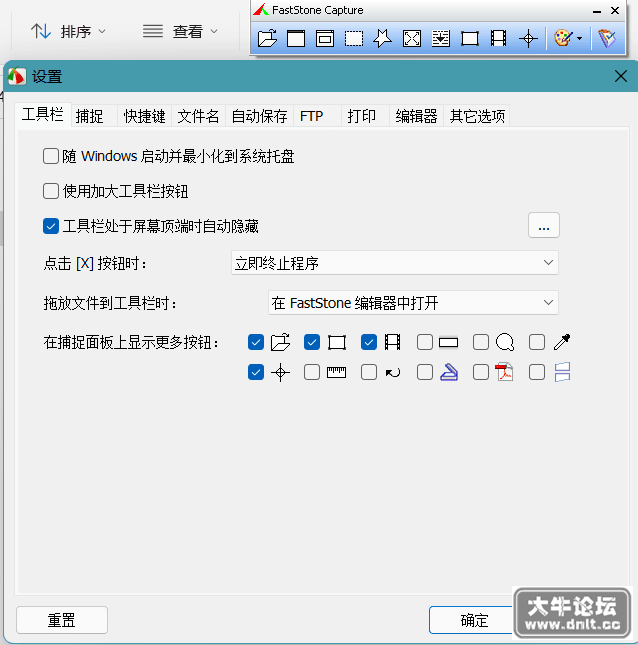Minimize the FastStone Capture toolbar window
Screen dimensions: 638x645
597,11
